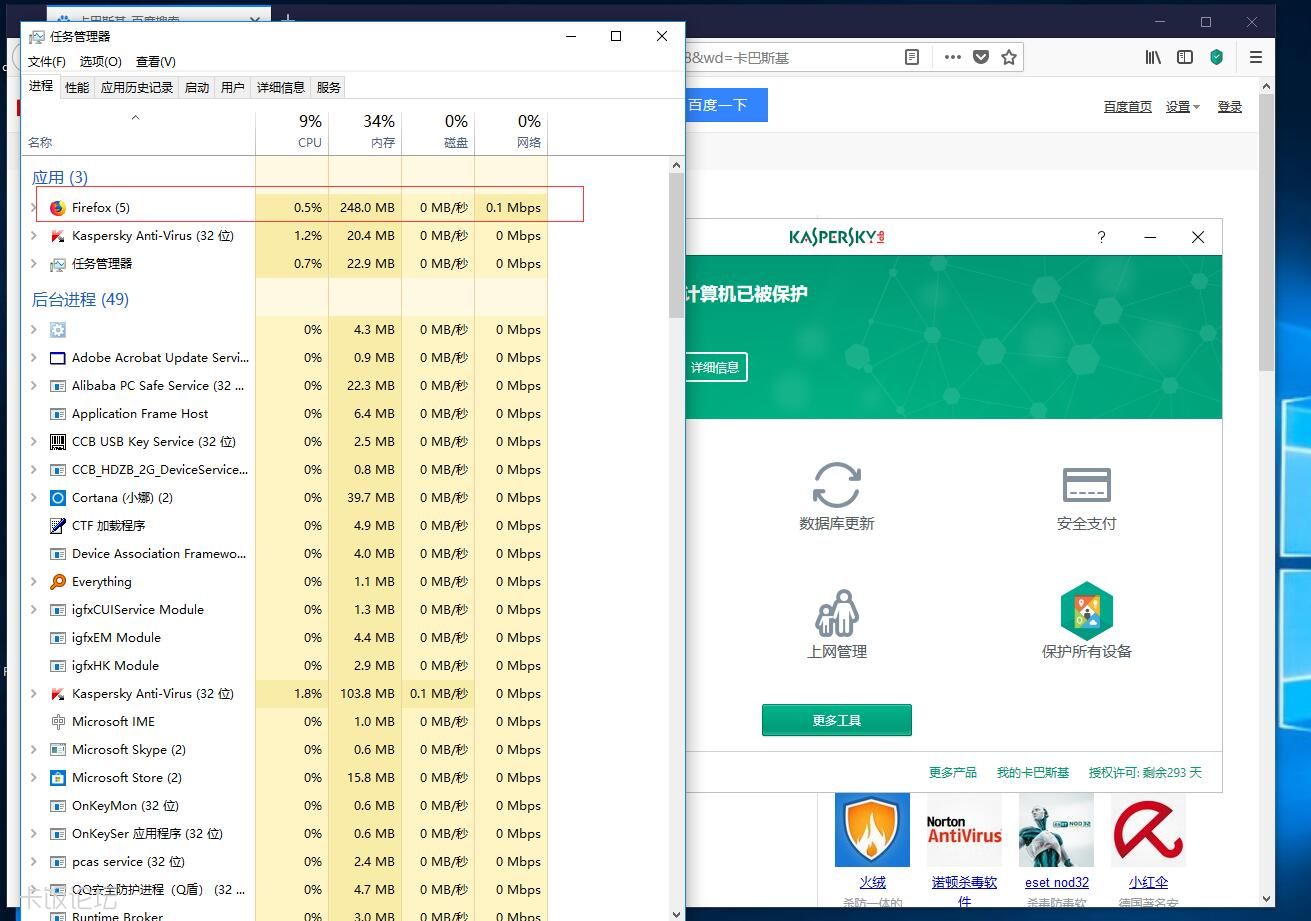Open the 设置 dropdown on Baidu page

1183,107
